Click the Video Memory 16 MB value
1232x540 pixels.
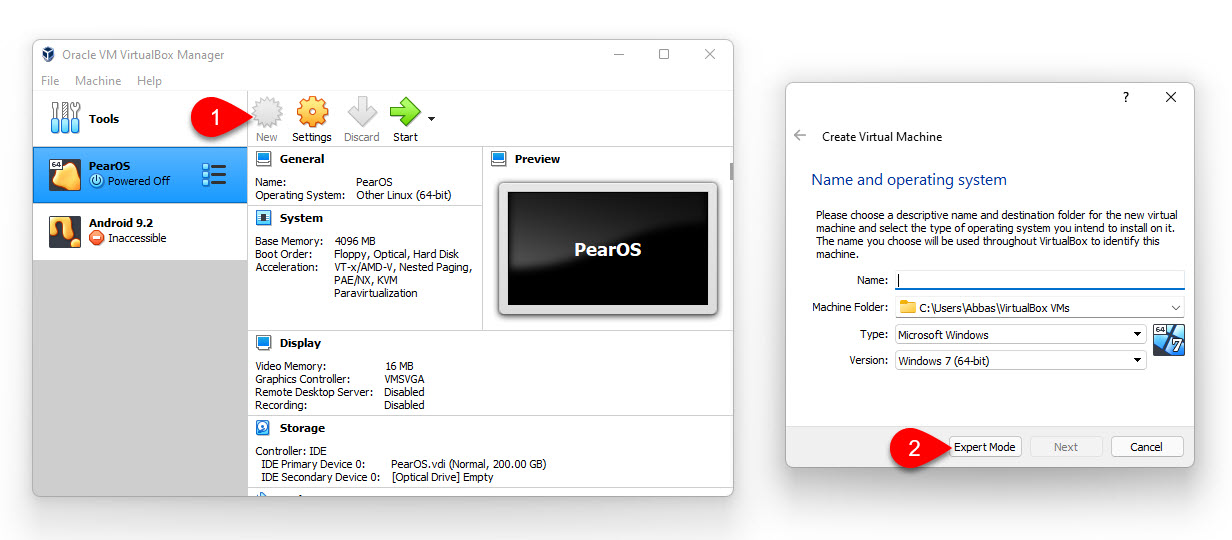(x=399, y=367)
